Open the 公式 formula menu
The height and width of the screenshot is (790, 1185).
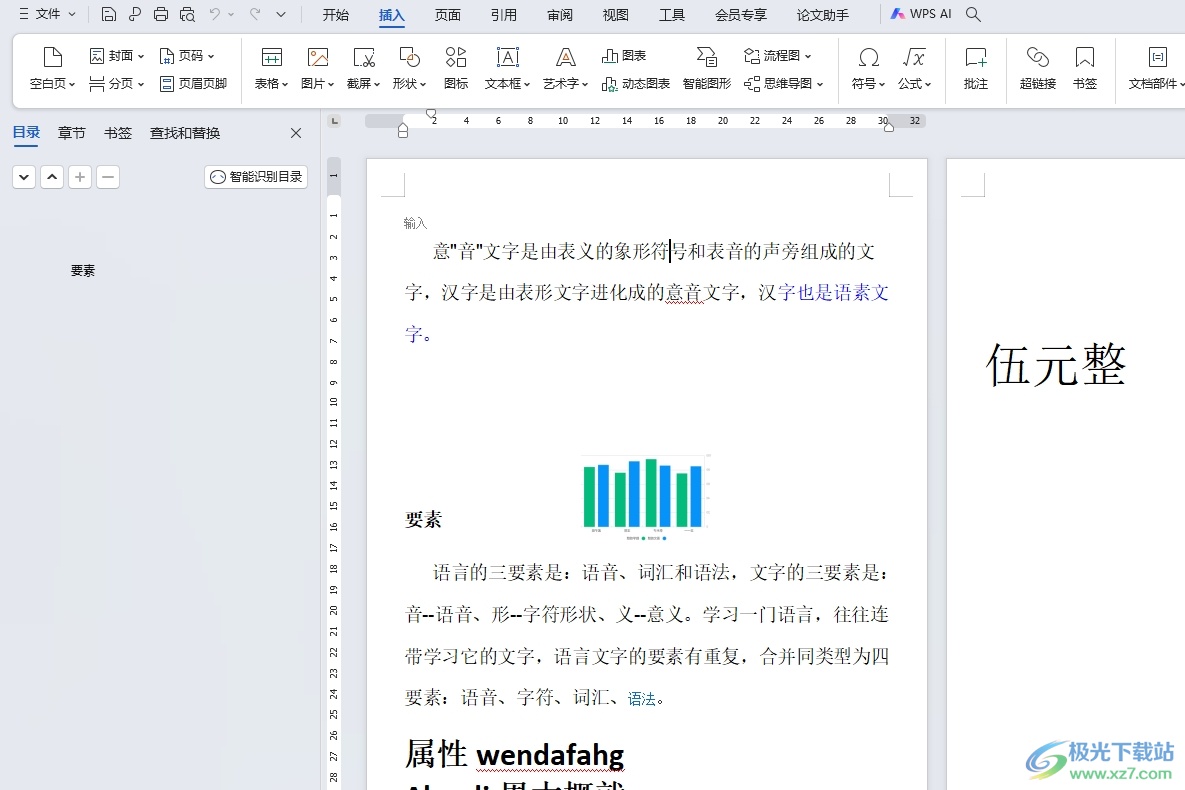914,68
